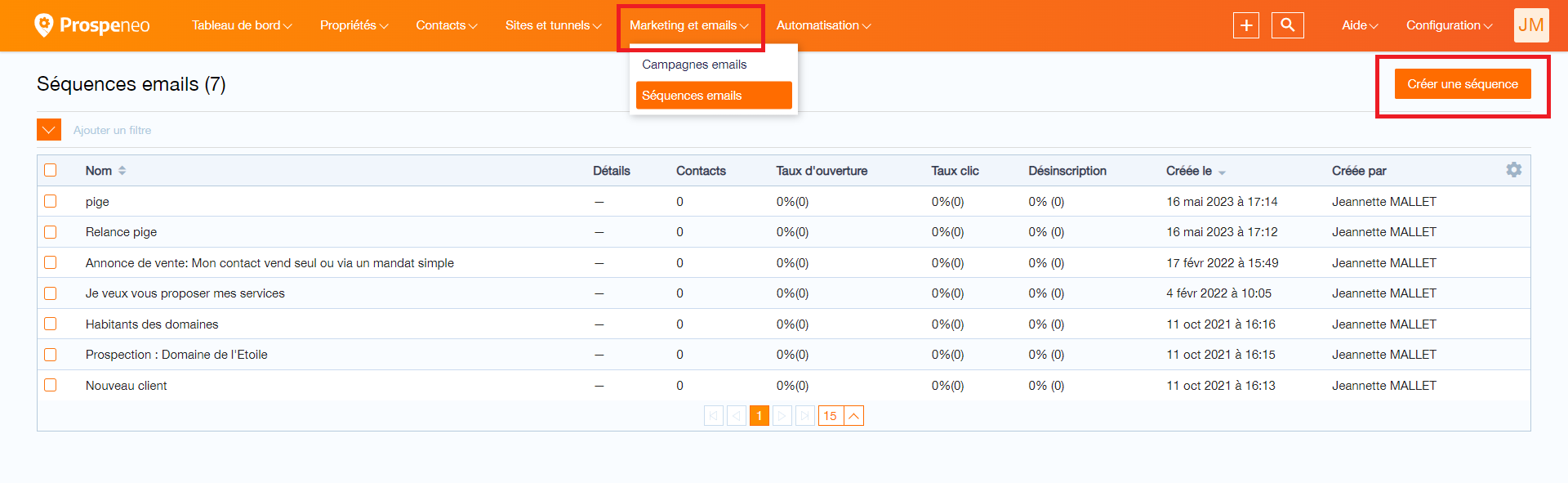Expand Contacts menu

click(x=447, y=25)
